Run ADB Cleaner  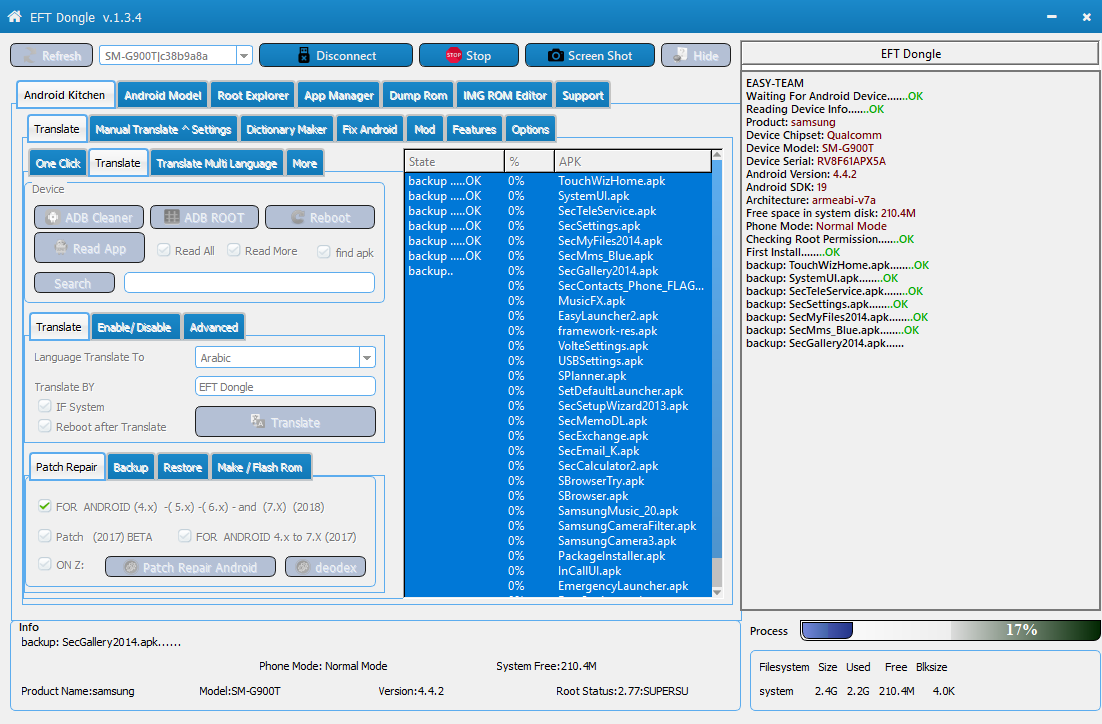pyautogui.click(x=89, y=217)
